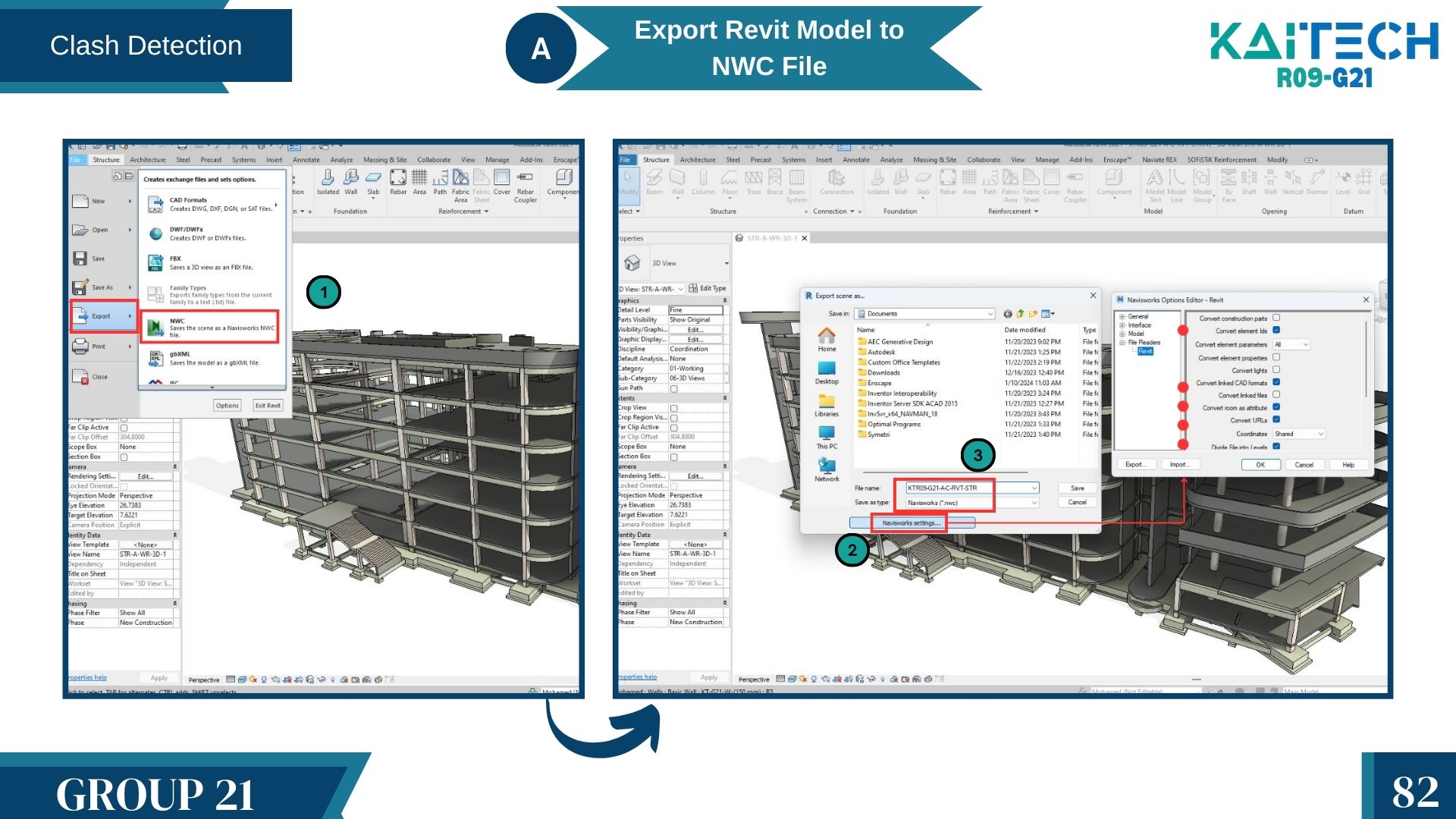Select NWC export option in file menu

(x=210, y=328)
